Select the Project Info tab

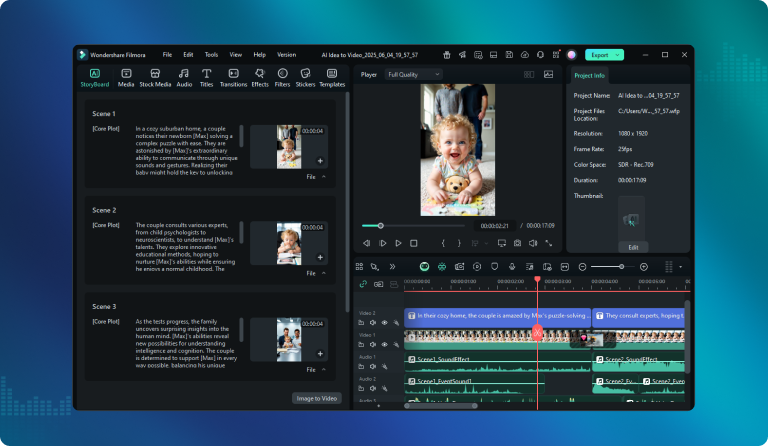coord(589,75)
